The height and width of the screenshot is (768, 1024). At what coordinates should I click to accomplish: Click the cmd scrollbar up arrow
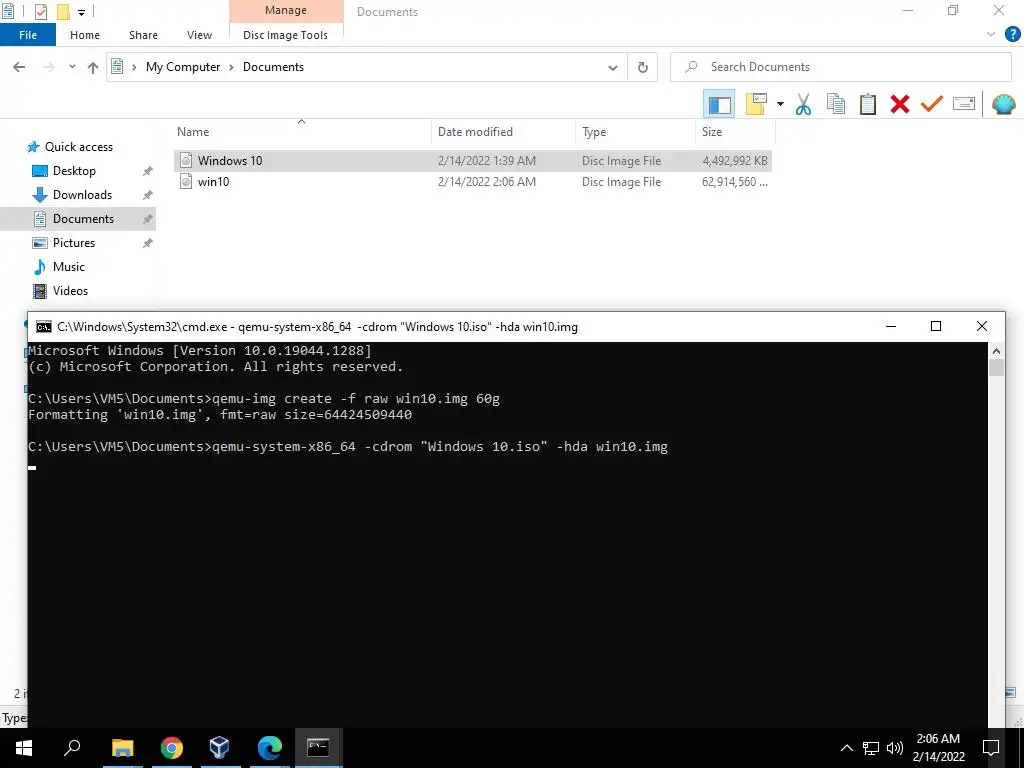(996, 351)
